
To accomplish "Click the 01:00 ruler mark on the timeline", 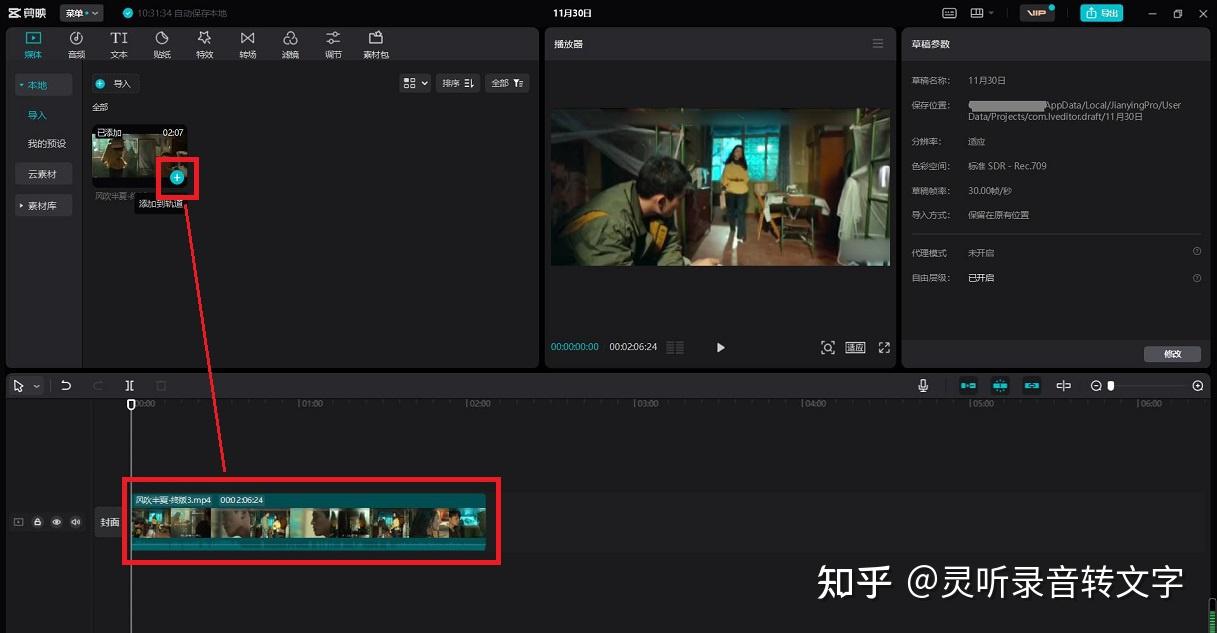I will [311, 404].
